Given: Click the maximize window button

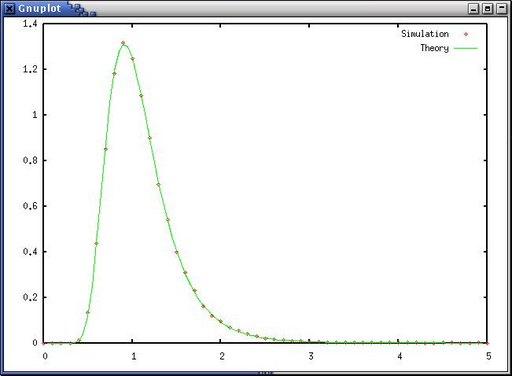Looking at the screenshot, I should point(488,9).
